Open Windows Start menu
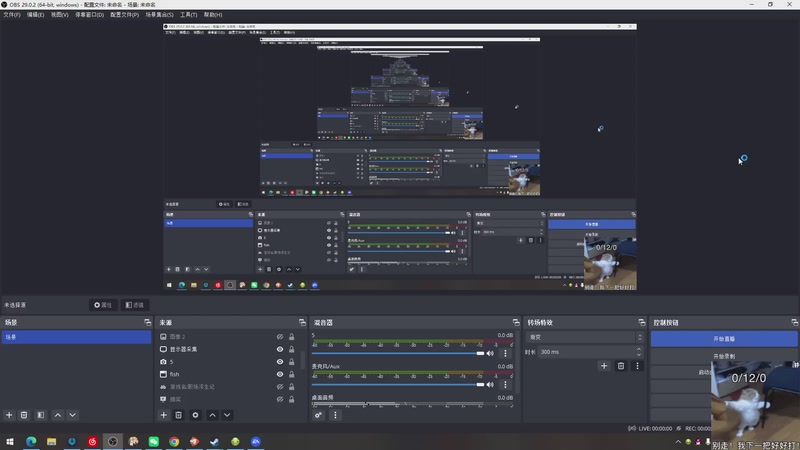 click(x=10, y=441)
